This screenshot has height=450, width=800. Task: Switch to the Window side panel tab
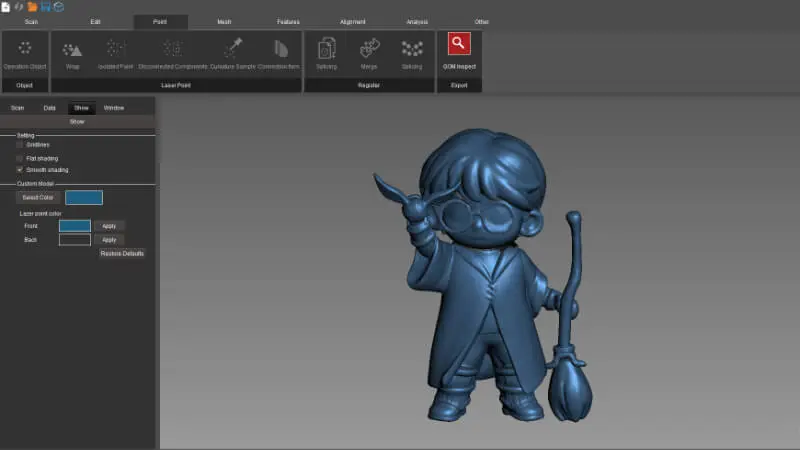(114, 108)
